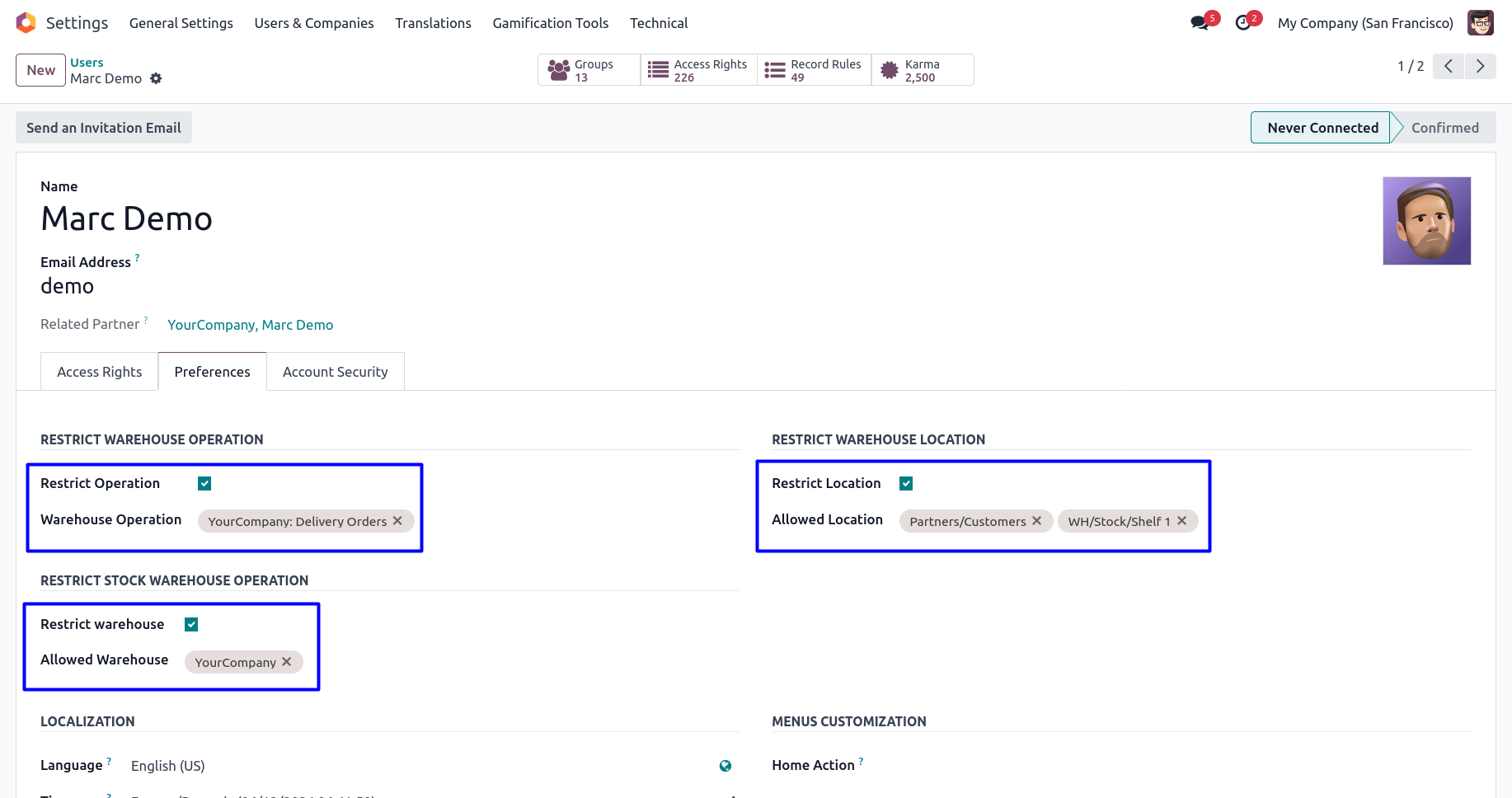
Task: Click the gear icon beside Marc Demo
Action: click(156, 78)
